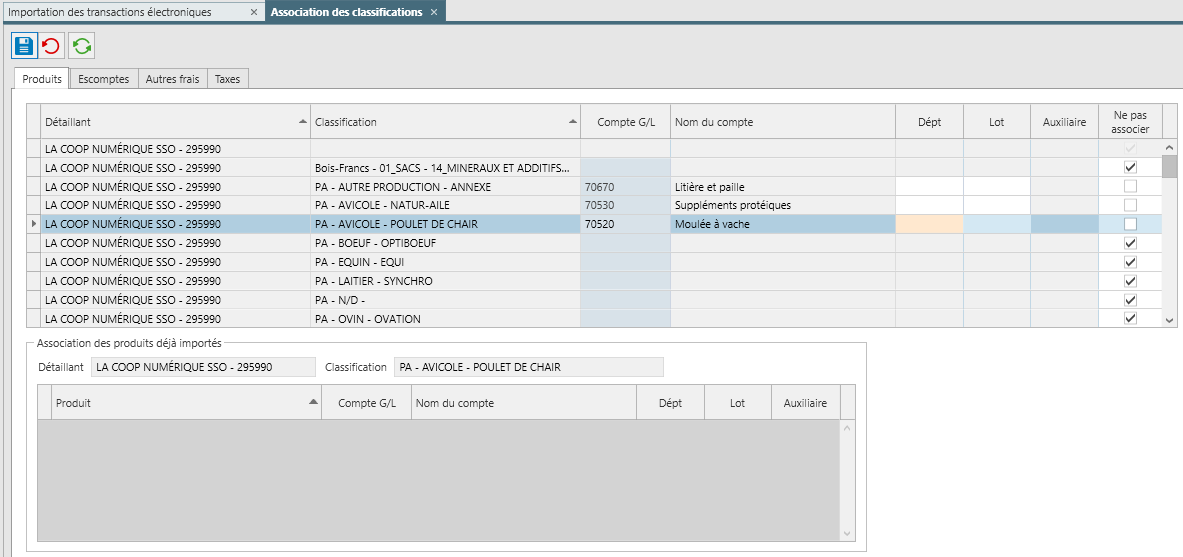Select classification 'PA - N/D -'
Viewport: 1183px width, 557px height.
click(445, 300)
